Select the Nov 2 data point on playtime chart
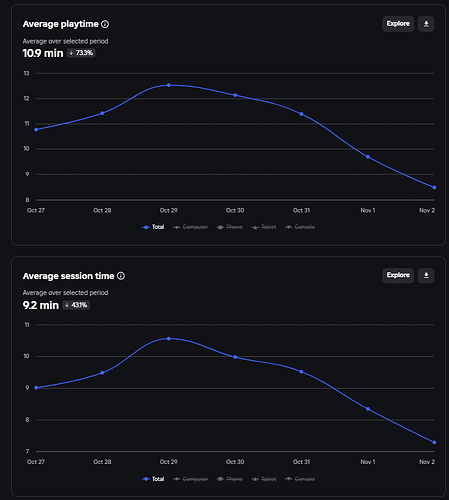Viewport: 449px width, 500px height. click(434, 188)
